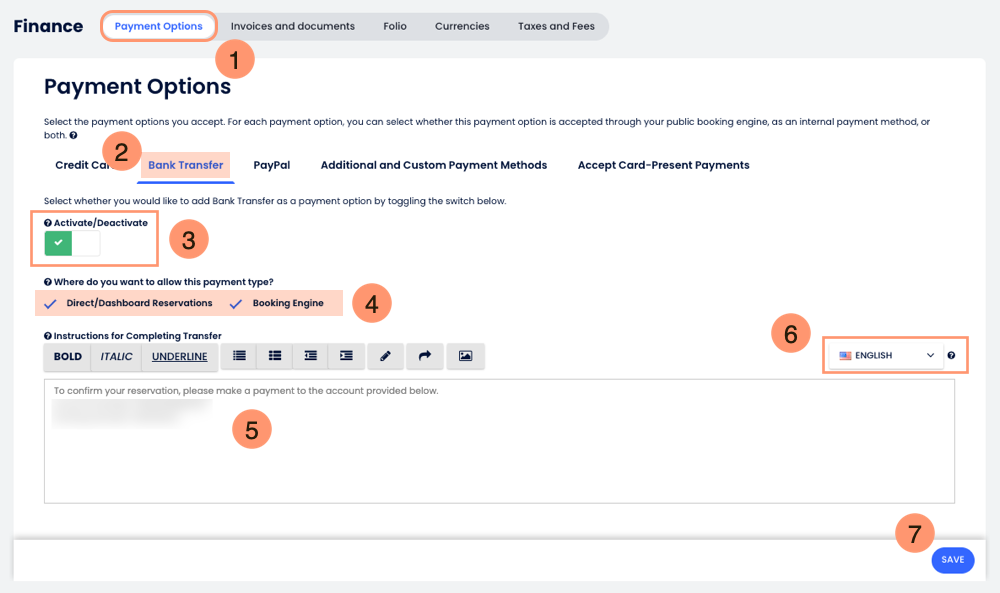The width and height of the screenshot is (1000, 593).
Task: Click the unordered bullet list icon
Action: tap(239, 356)
